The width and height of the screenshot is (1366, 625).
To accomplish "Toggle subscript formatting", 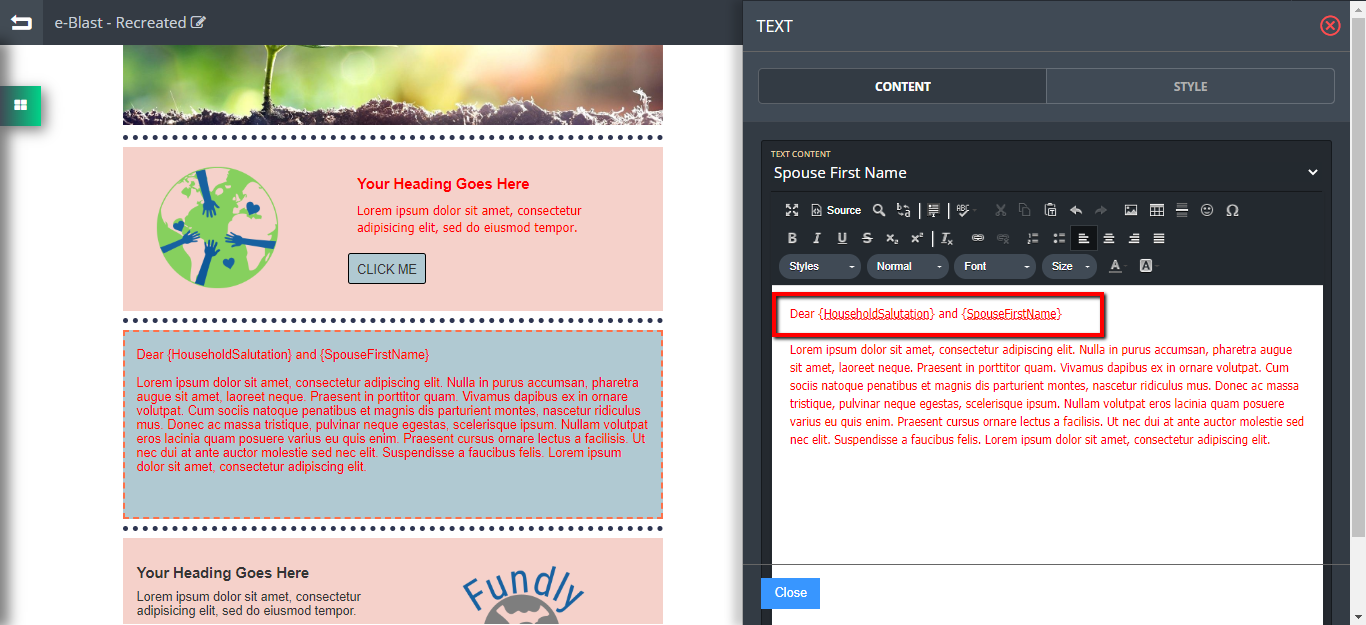I will click(892, 238).
